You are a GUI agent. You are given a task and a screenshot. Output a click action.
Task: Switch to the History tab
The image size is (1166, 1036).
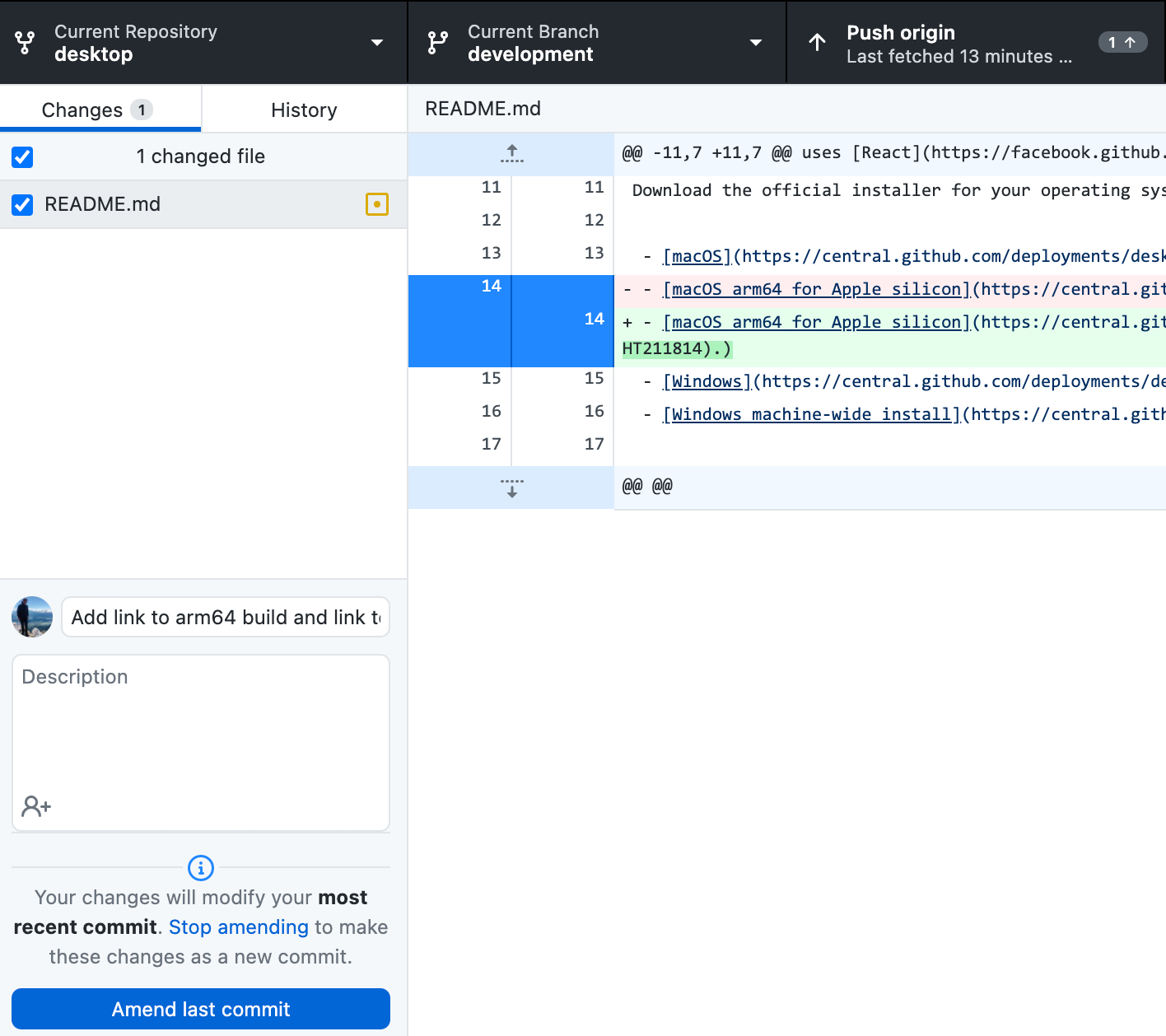pyautogui.click(x=304, y=110)
